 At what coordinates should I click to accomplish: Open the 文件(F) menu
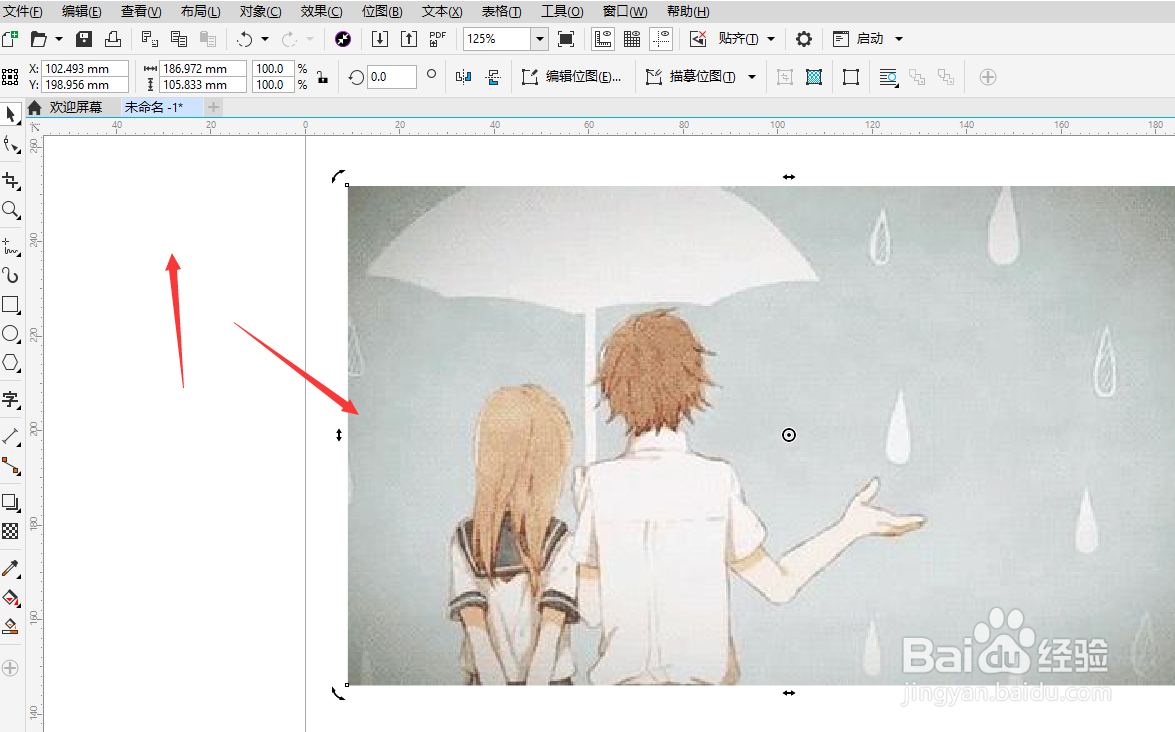tap(23, 11)
